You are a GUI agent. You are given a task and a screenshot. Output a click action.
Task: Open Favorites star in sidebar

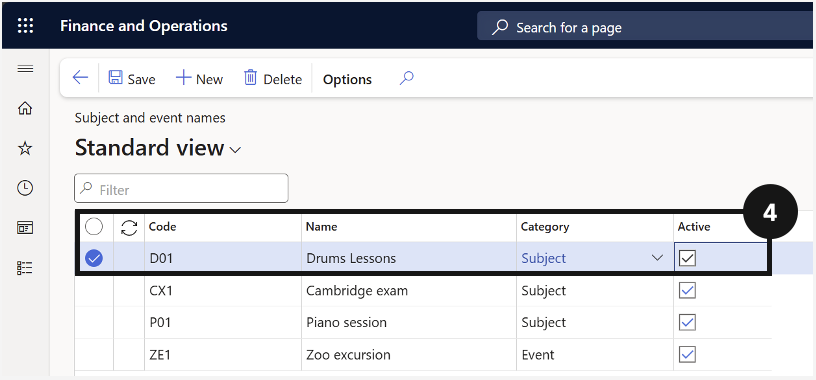25,148
